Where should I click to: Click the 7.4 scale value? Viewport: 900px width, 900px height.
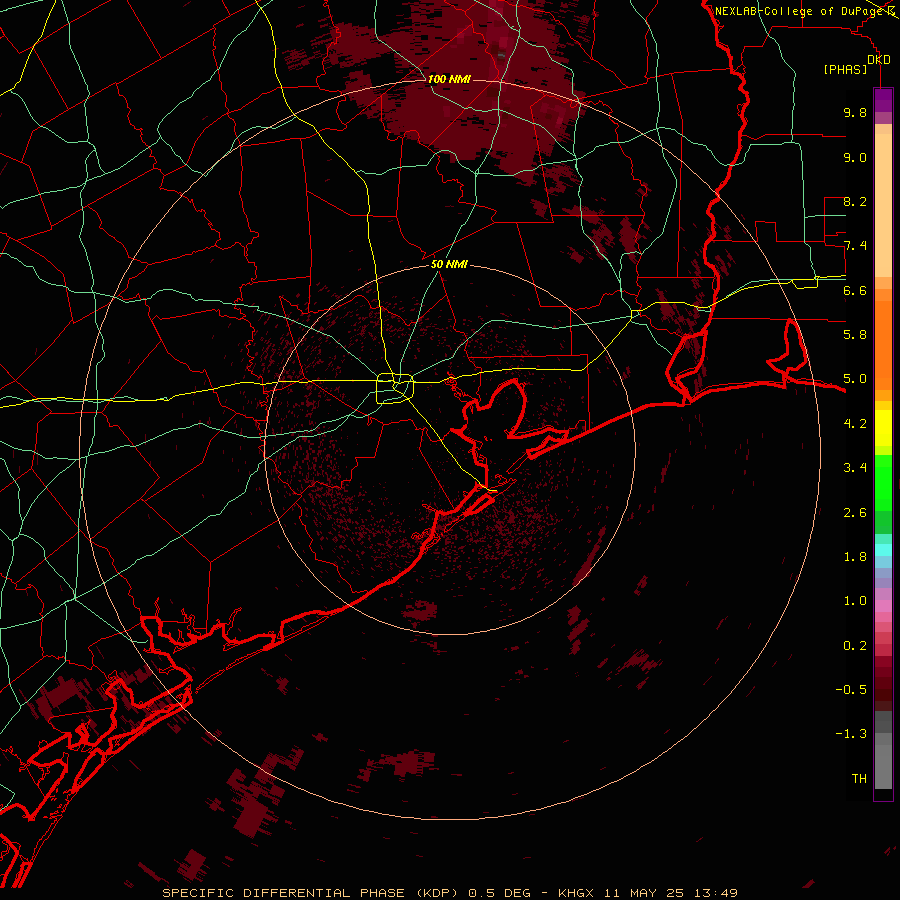855,246
